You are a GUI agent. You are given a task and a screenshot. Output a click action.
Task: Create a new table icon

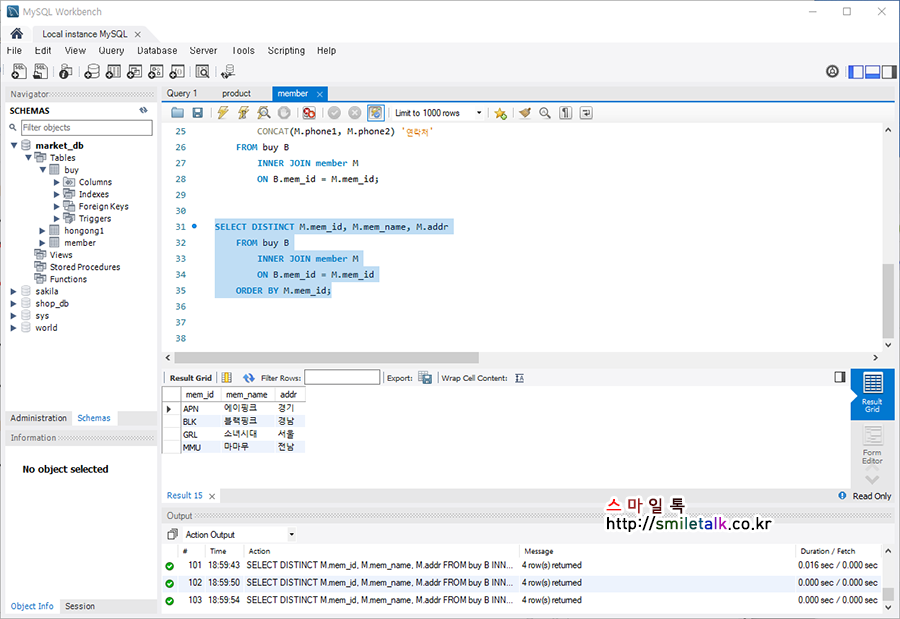click(x=113, y=71)
